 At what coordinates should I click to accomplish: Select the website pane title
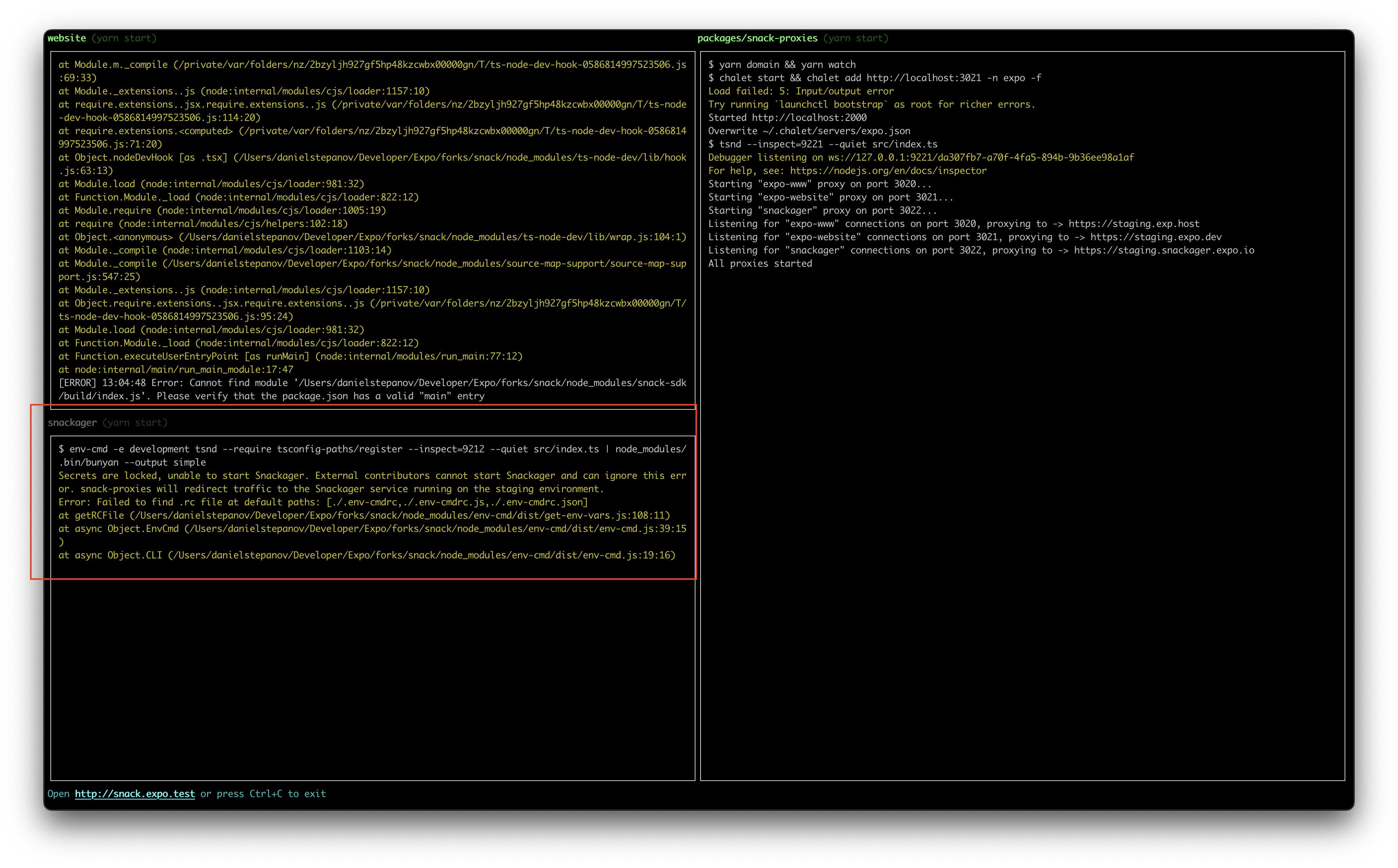[x=67, y=38]
